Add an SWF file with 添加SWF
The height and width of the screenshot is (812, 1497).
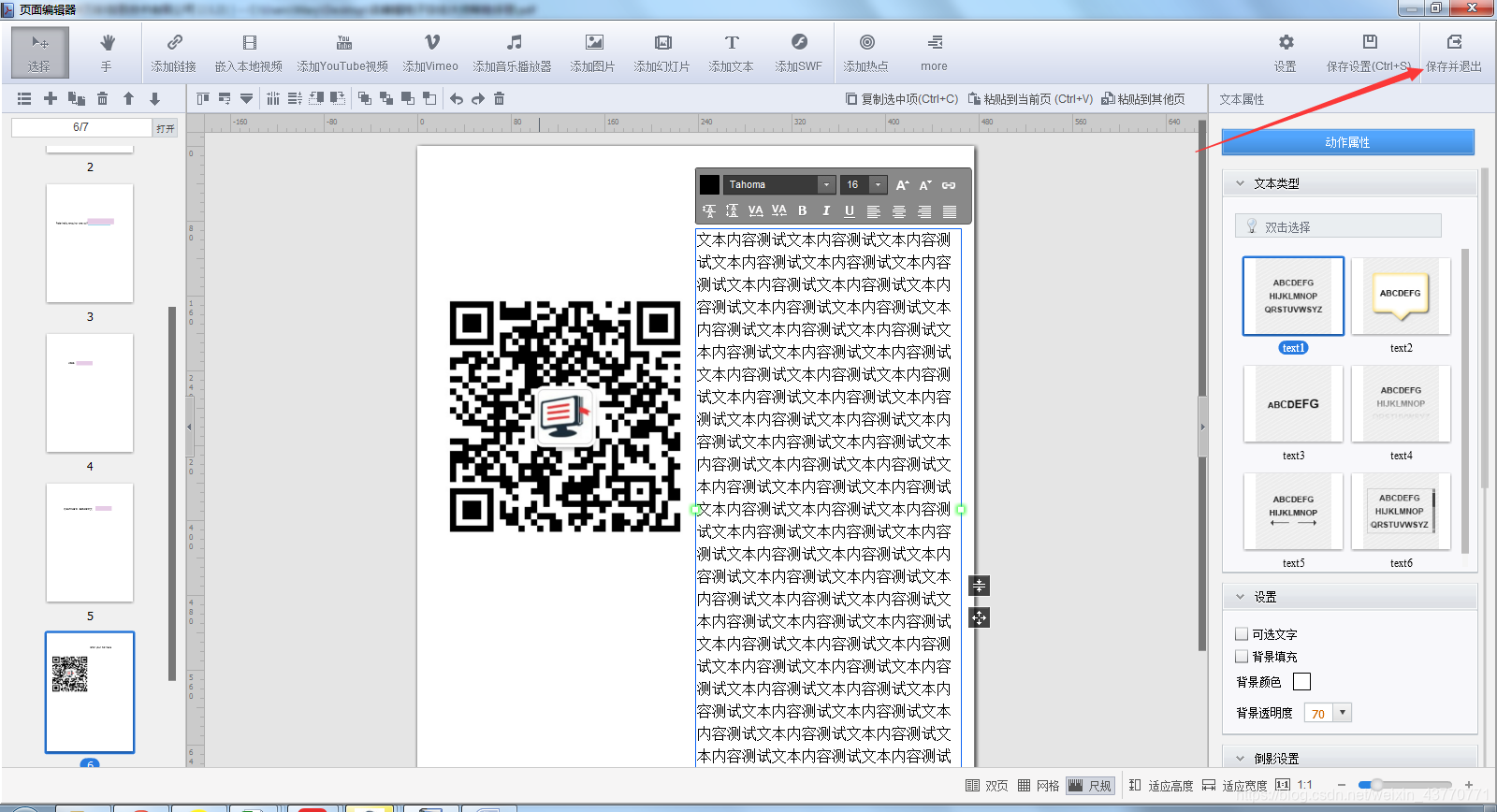click(x=798, y=52)
